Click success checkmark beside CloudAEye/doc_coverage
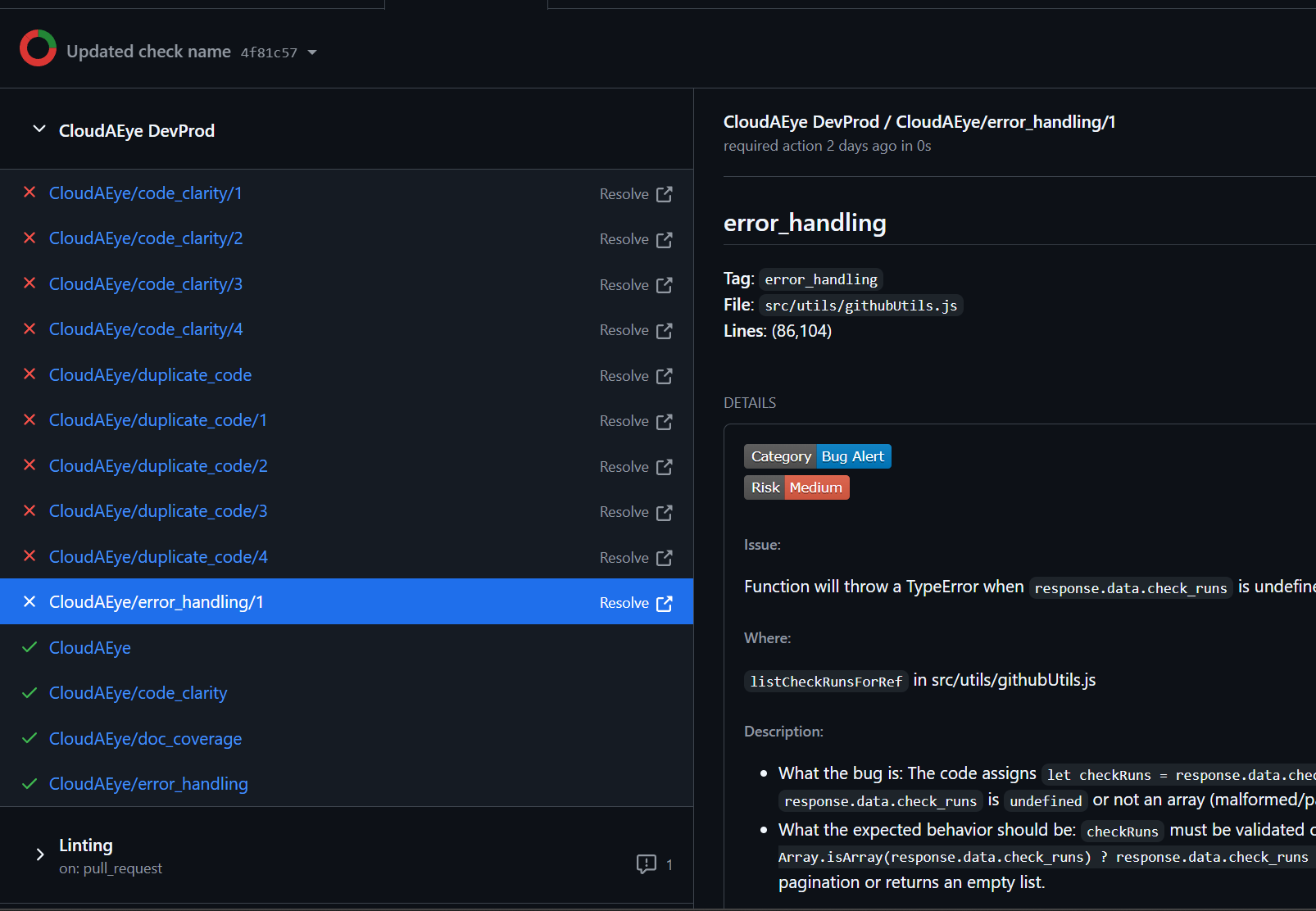Screen dimensions: 1316x911 (29, 738)
